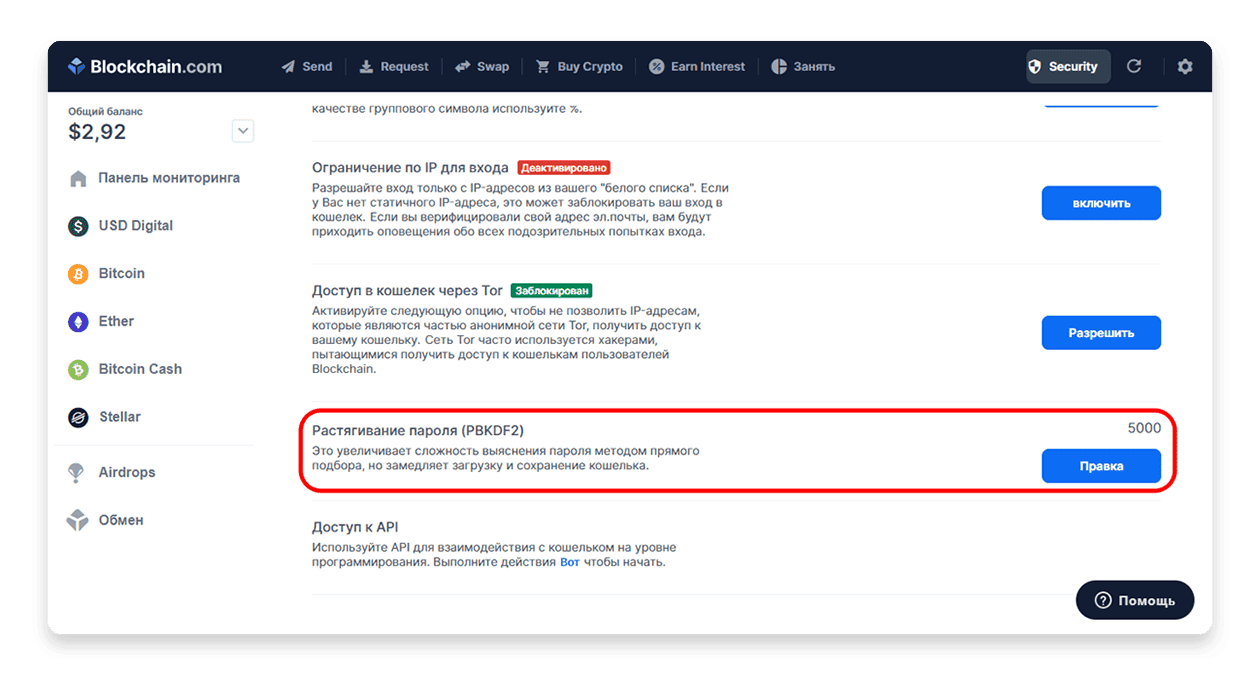Image resolution: width=1260 pixels, height=675 pixels.
Task: Click the Security shield icon
Action: click(1035, 67)
